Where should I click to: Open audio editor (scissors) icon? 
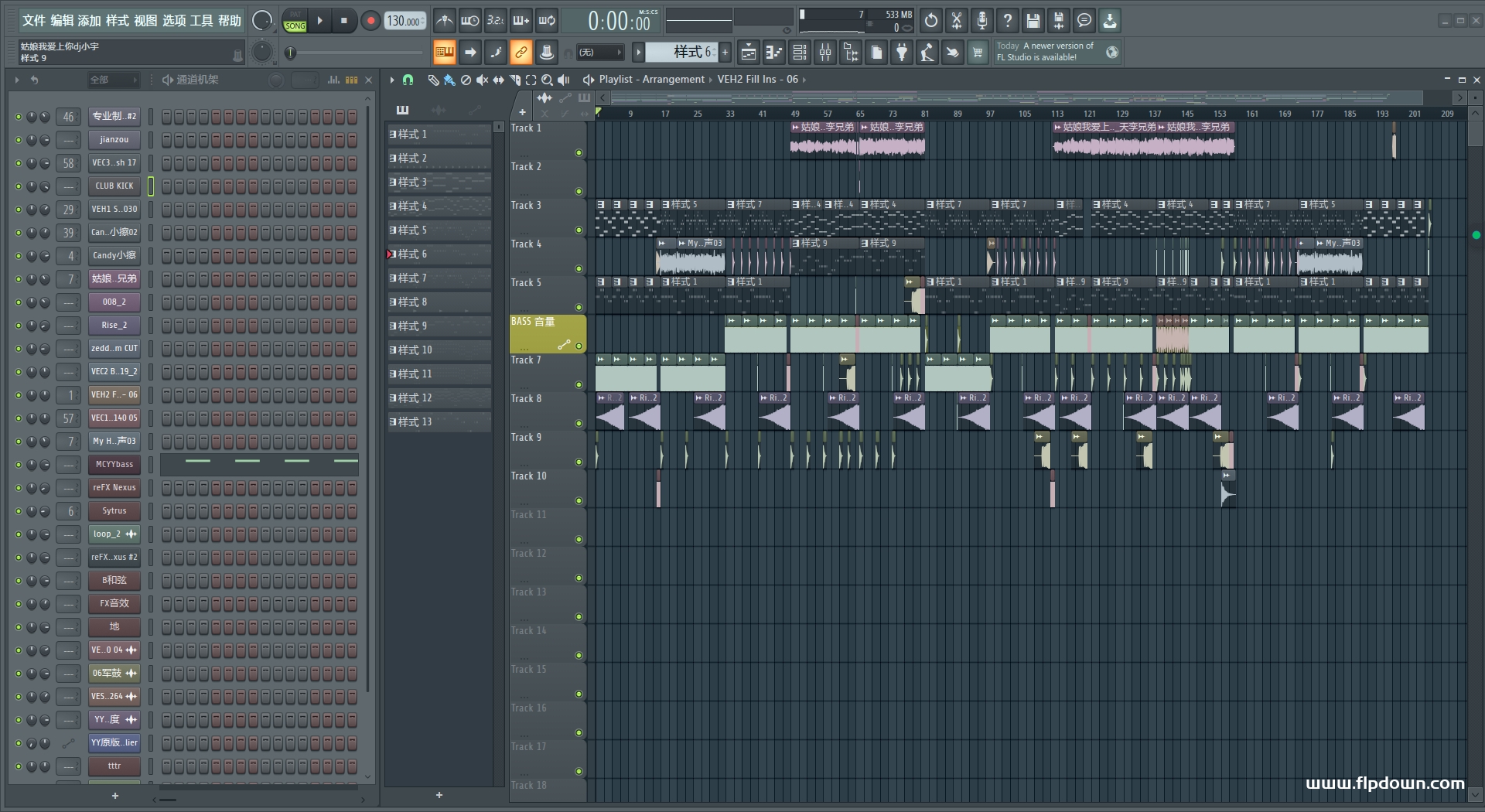pyautogui.click(x=957, y=21)
